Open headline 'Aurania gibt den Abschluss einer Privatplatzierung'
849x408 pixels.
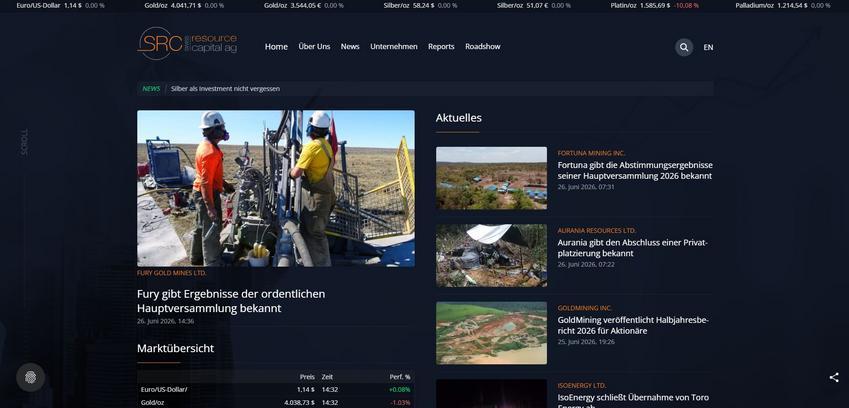pyautogui.click(x=632, y=248)
